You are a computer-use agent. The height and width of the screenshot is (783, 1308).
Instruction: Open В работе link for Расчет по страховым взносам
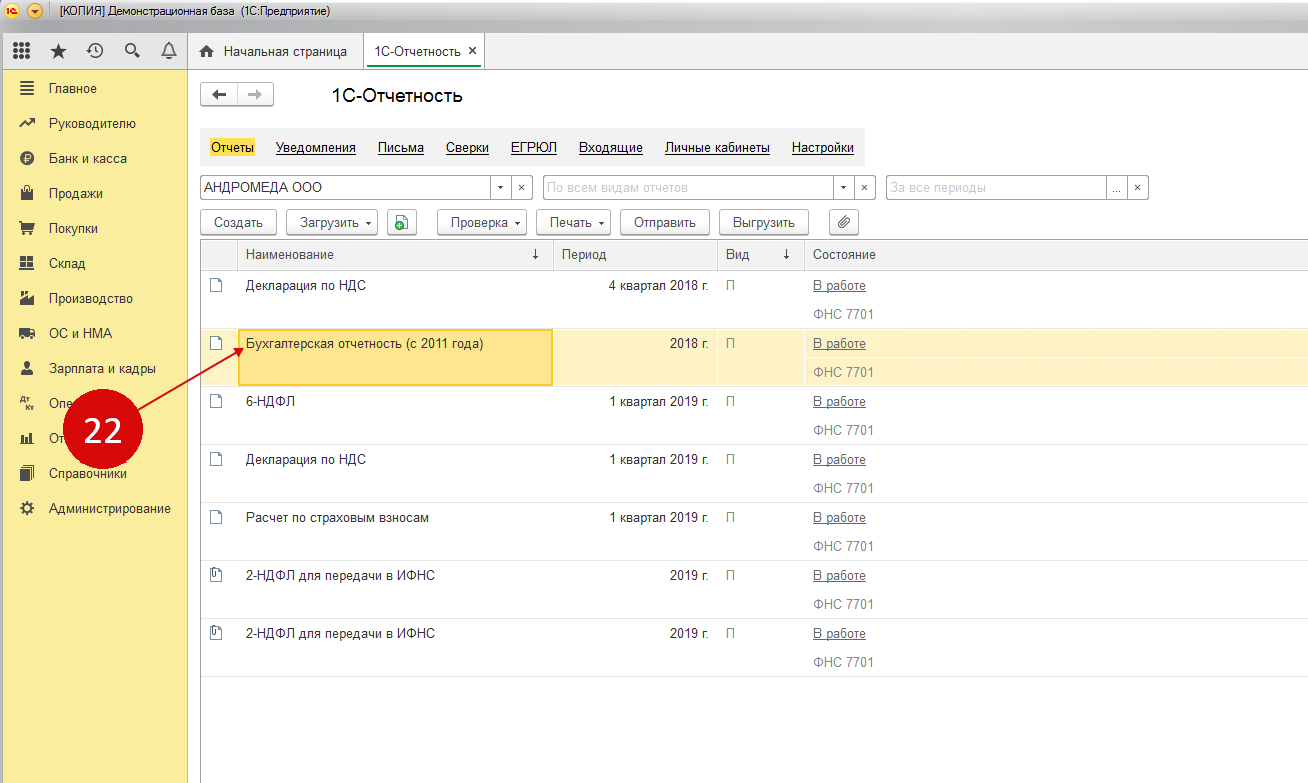tap(839, 518)
